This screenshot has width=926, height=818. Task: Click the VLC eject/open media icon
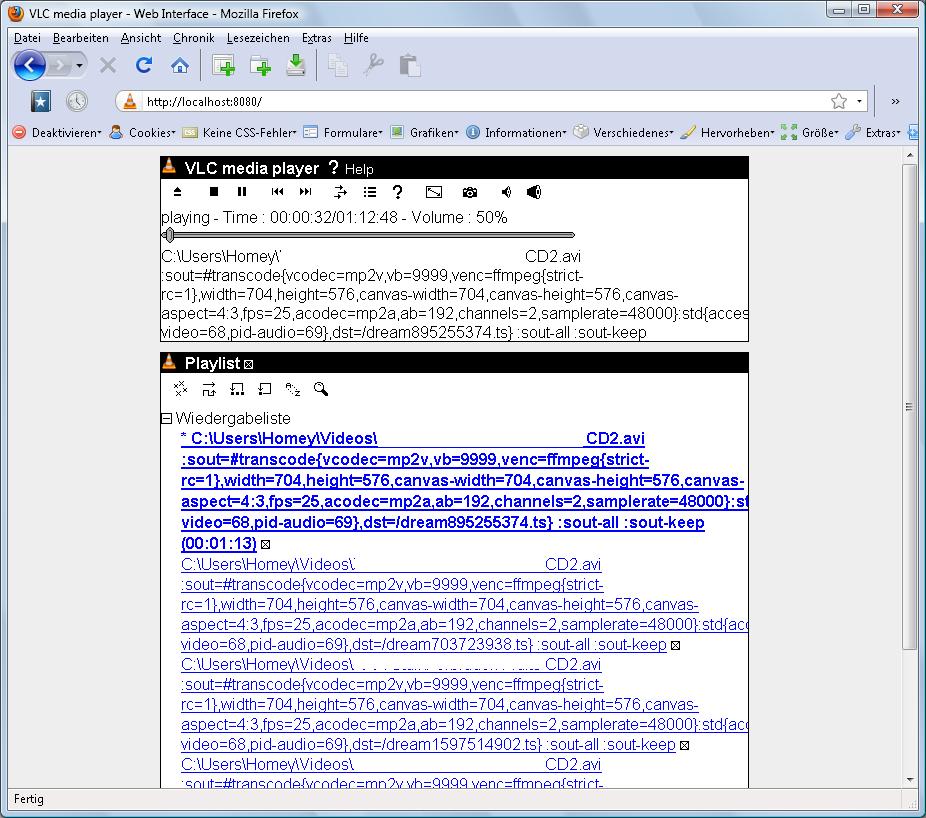tap(177, 192)
